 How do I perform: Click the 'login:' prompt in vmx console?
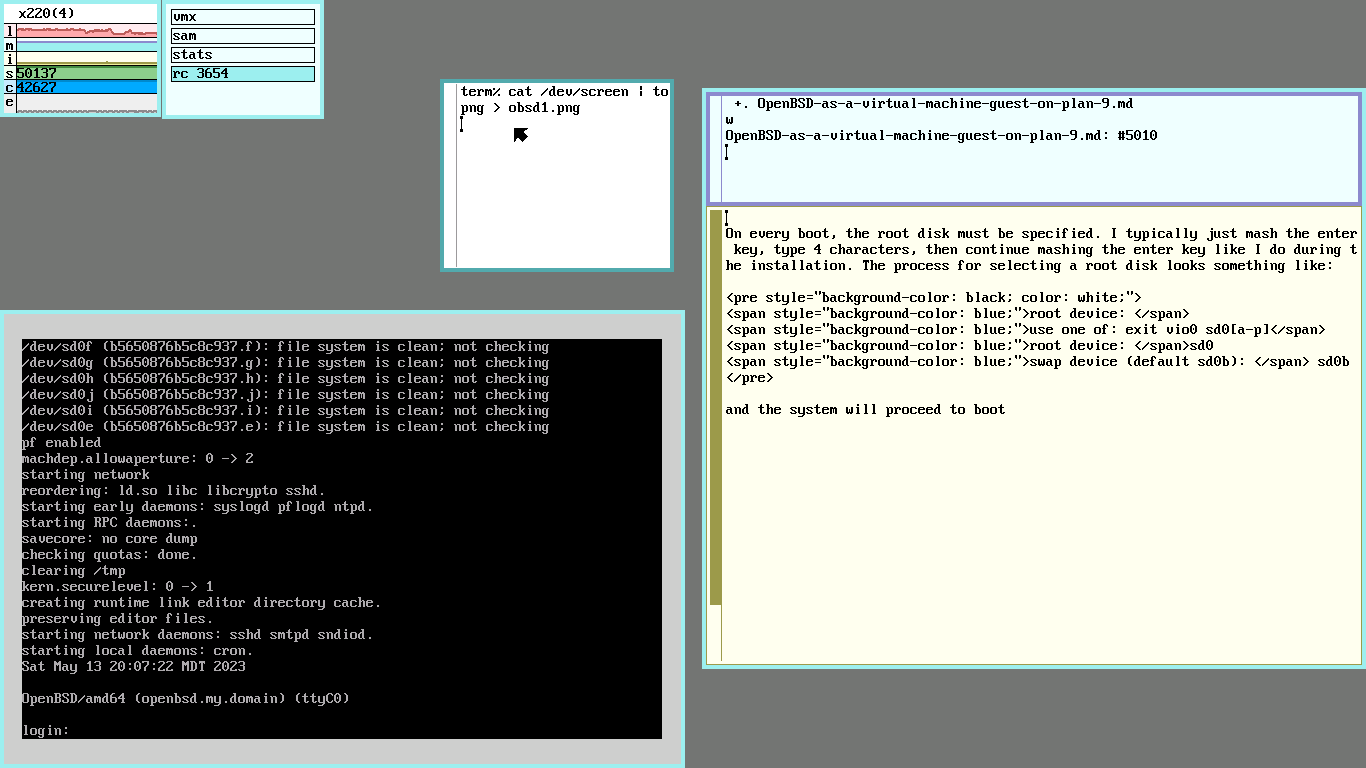coord(46,731)
